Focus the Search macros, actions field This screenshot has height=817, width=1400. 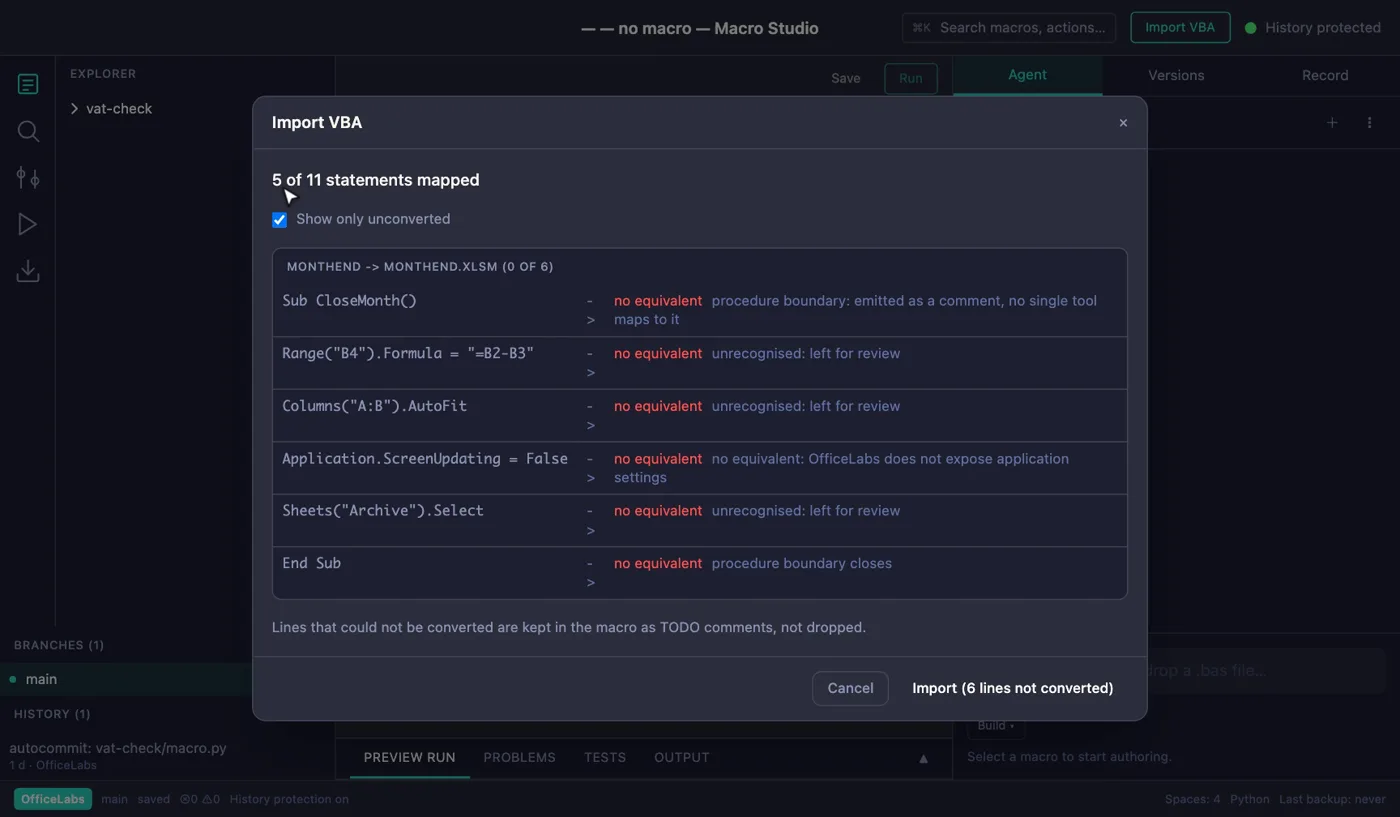click(x=1009, y=28)
